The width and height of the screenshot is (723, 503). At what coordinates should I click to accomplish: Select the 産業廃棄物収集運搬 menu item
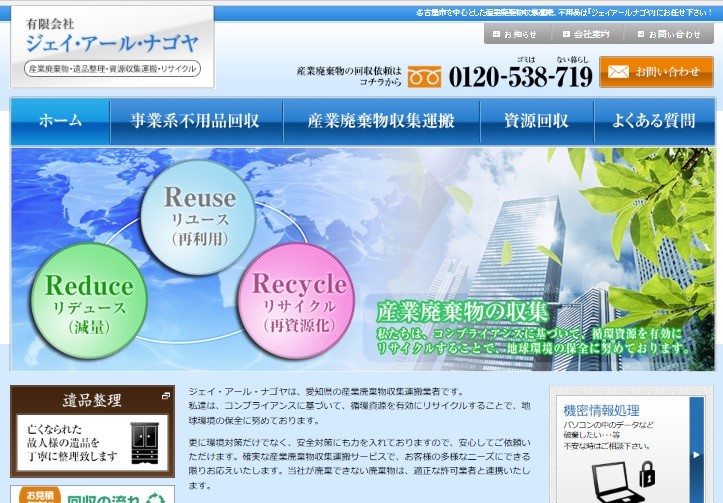point(381,121)
